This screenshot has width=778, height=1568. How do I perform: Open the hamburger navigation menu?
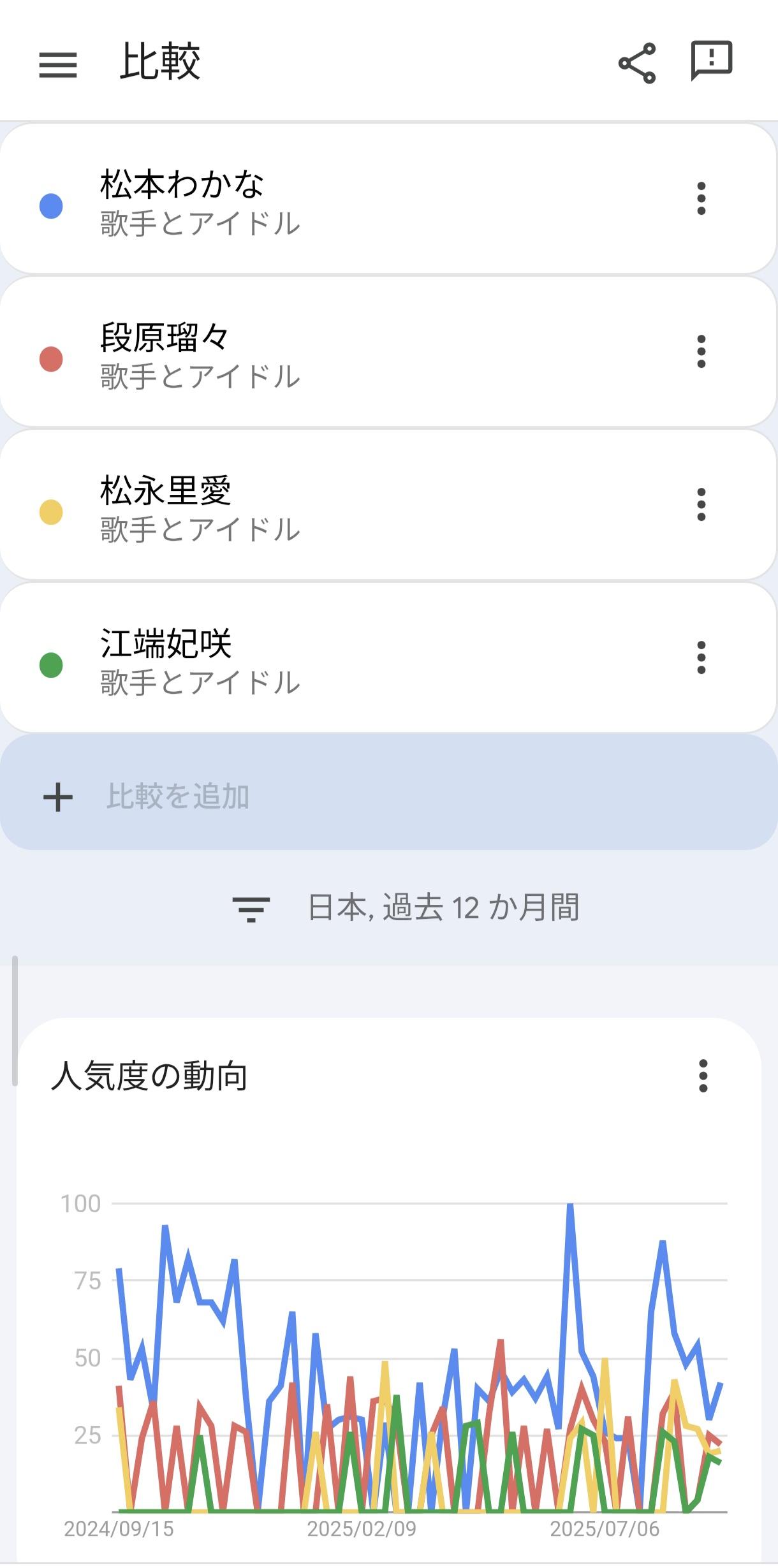click(x=57, y=64)
